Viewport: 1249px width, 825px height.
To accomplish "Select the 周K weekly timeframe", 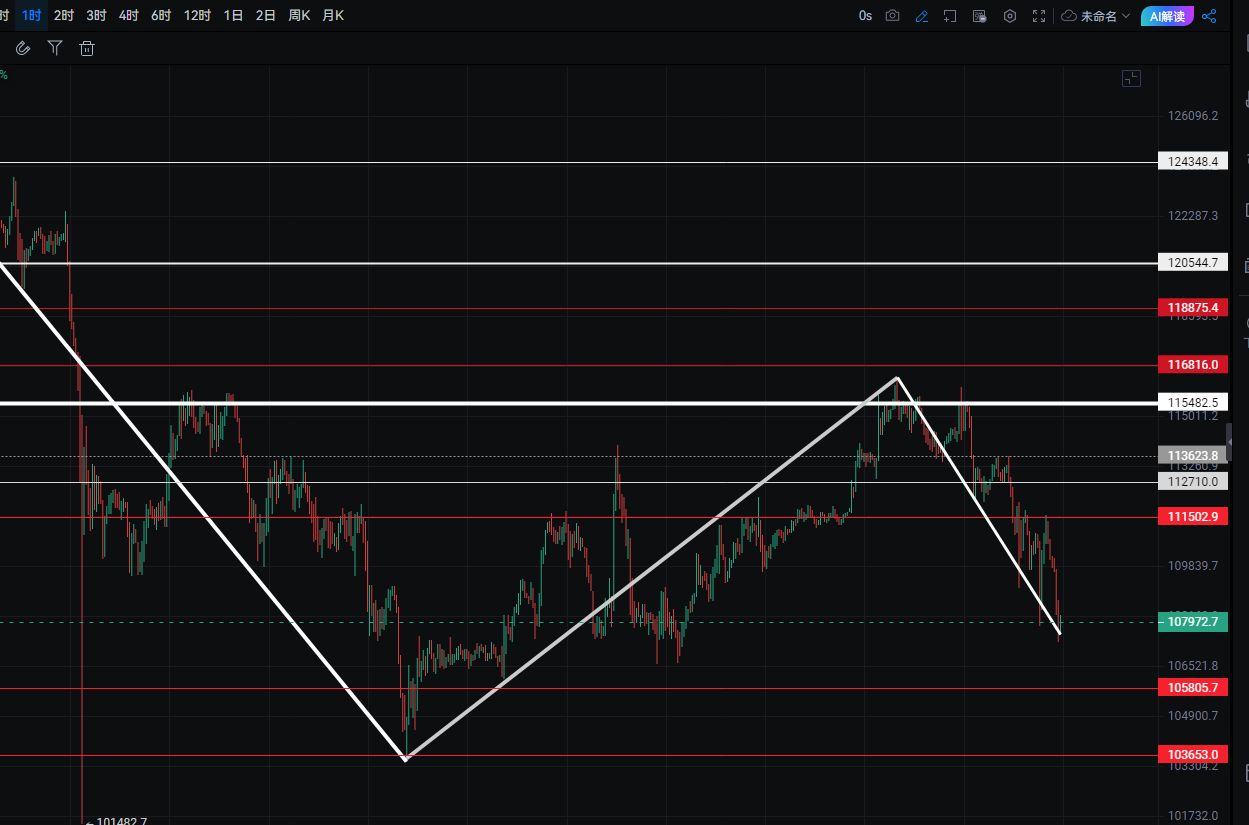I will (x=299, y=16).
